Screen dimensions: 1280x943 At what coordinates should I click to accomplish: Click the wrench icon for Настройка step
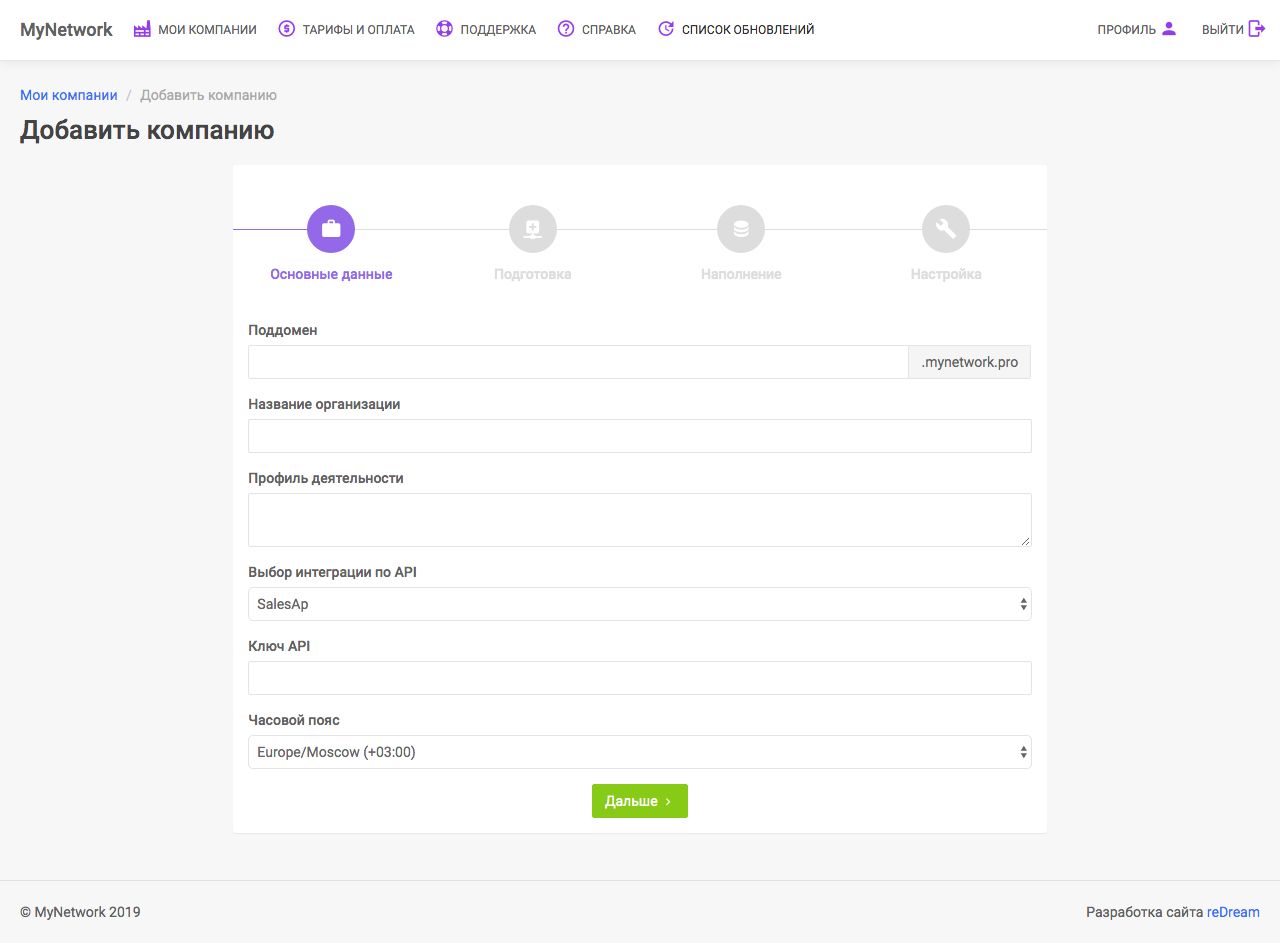pos(946,229)
